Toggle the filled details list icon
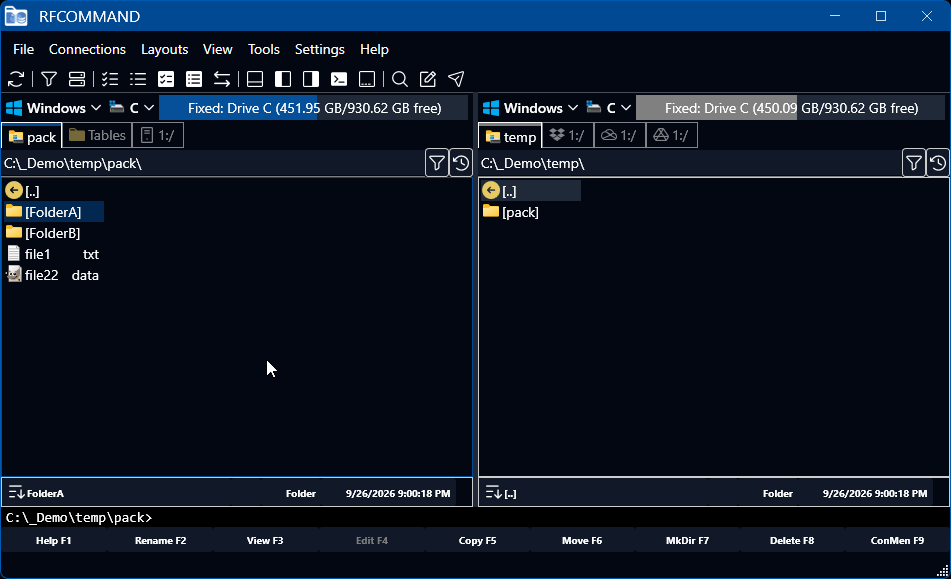Viewport: 951px width, 579px height. coord(194,79)
